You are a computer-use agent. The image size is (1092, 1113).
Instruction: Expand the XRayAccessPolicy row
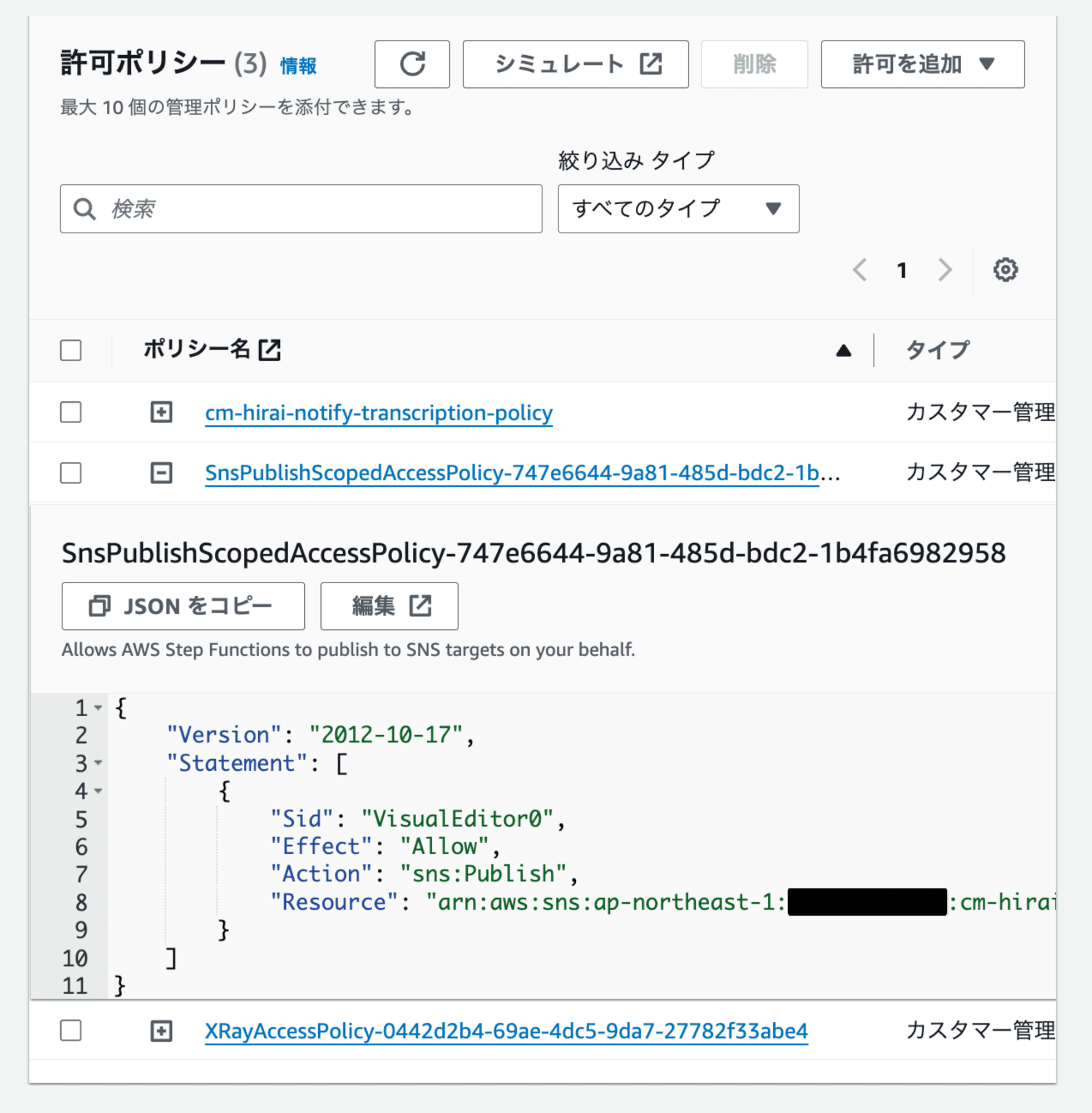coord(161,1031)
